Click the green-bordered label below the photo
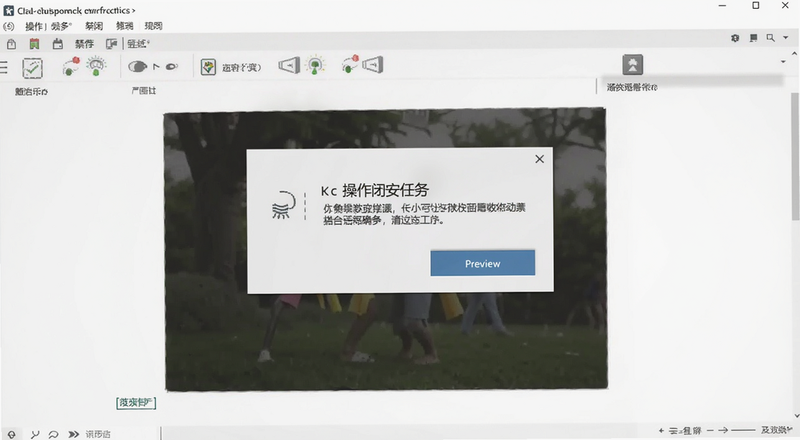800x440 pixels. (136, 403)
